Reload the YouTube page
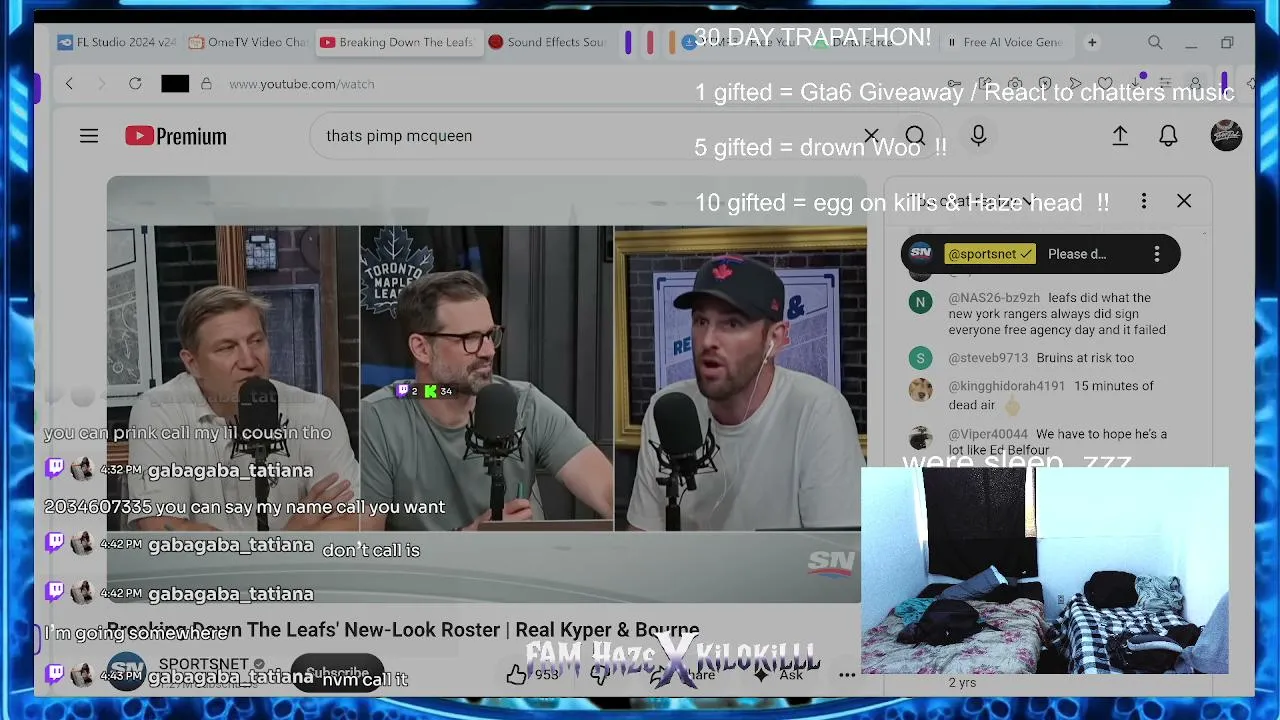The height and width of the screenshot is (720, 1280). coord(135,84)
